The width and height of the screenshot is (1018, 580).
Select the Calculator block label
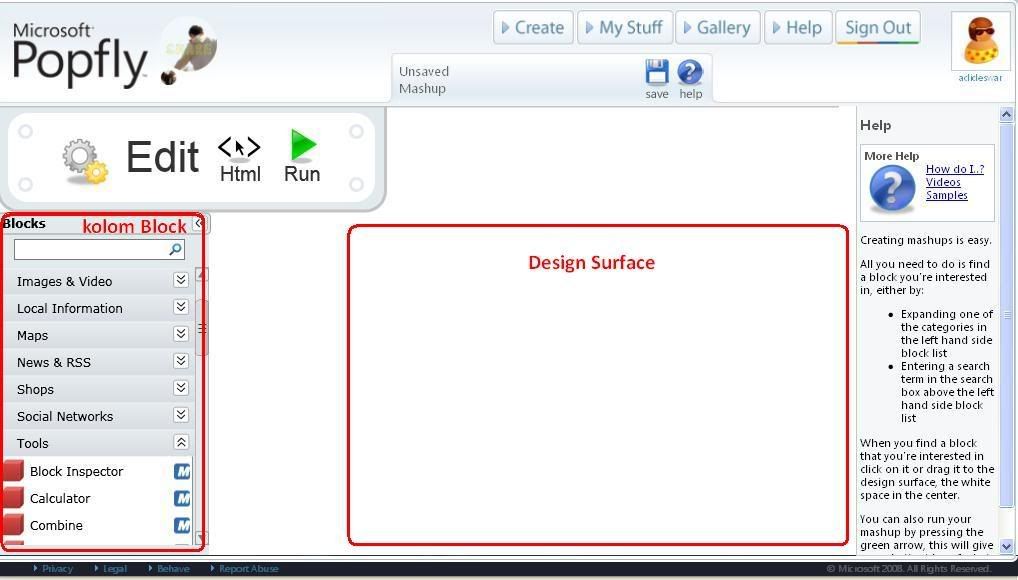coord(60,498)
